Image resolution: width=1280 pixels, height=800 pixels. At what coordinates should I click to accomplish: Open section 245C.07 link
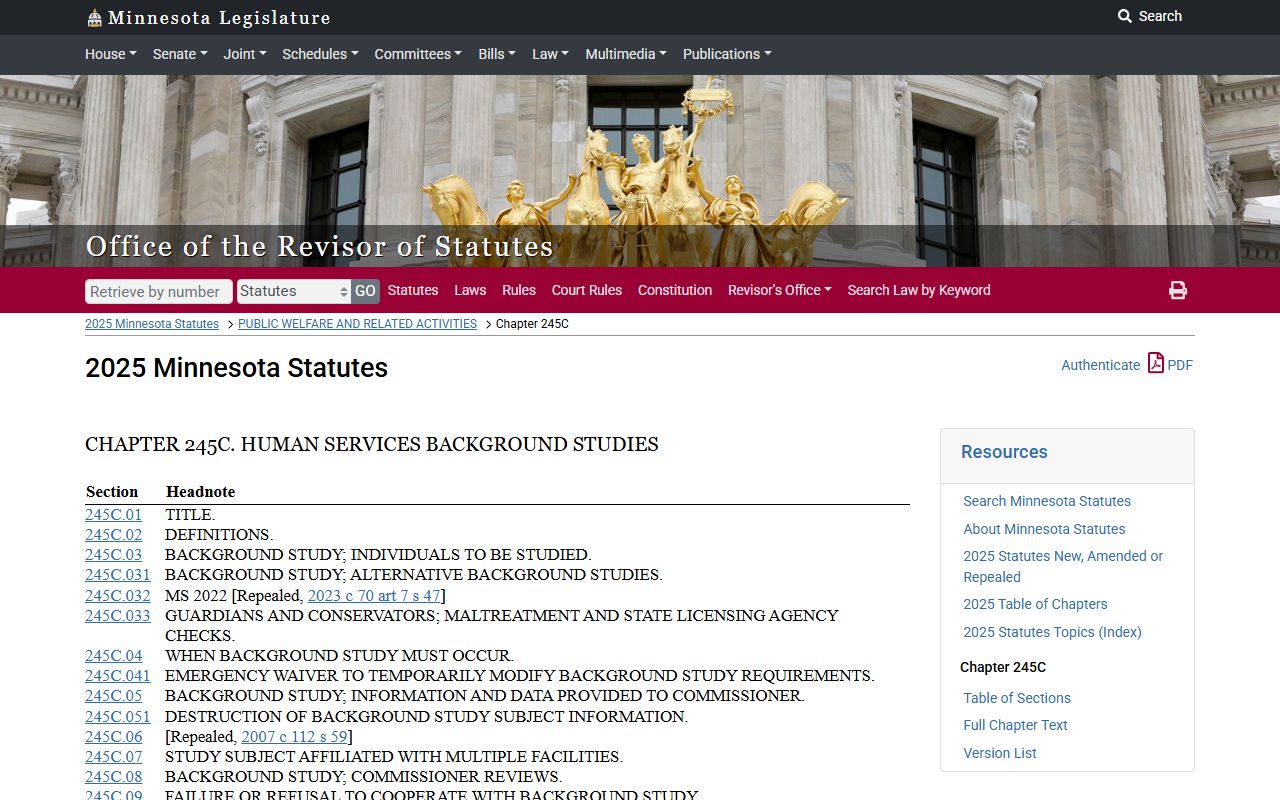(x=113, y=757)
